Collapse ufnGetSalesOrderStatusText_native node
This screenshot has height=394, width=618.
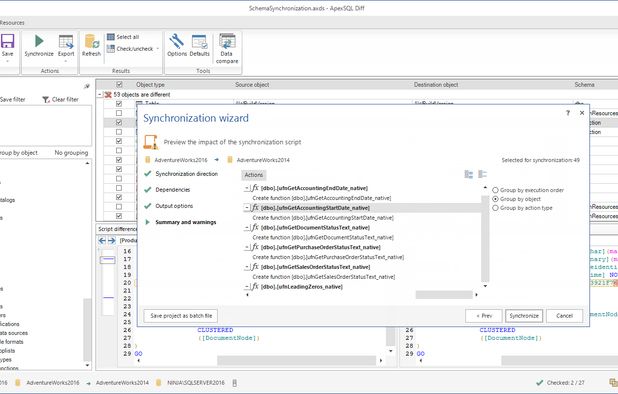tap(247, 267)
